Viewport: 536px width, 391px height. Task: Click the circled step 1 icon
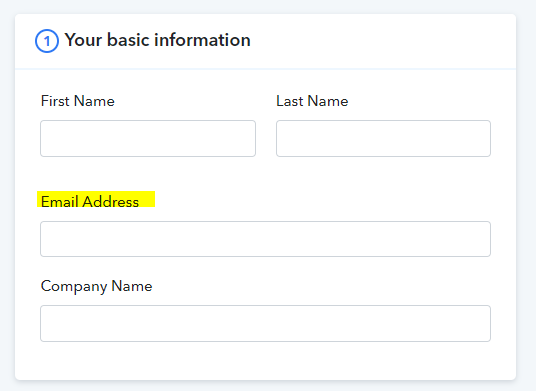(x=47, y=41)
